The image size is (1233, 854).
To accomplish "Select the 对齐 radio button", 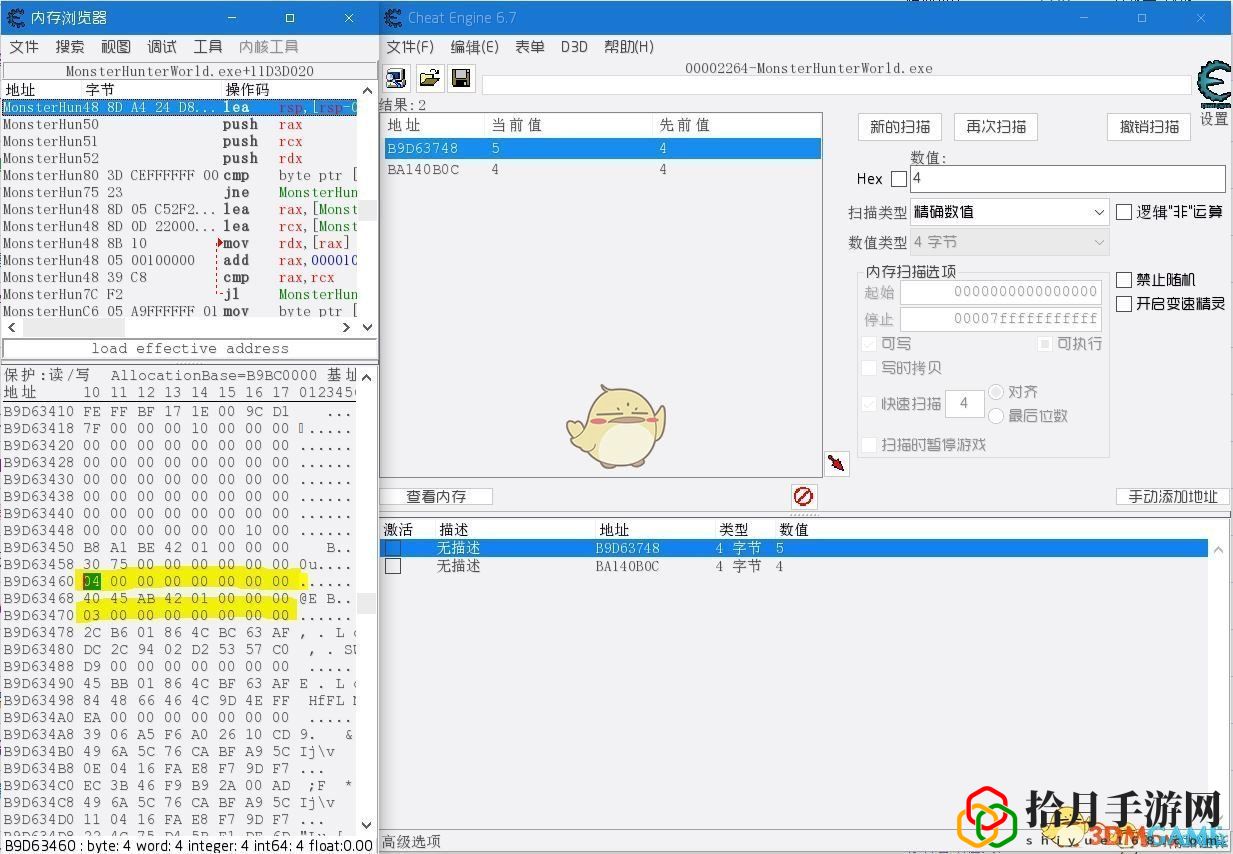I will click(996, 392).
